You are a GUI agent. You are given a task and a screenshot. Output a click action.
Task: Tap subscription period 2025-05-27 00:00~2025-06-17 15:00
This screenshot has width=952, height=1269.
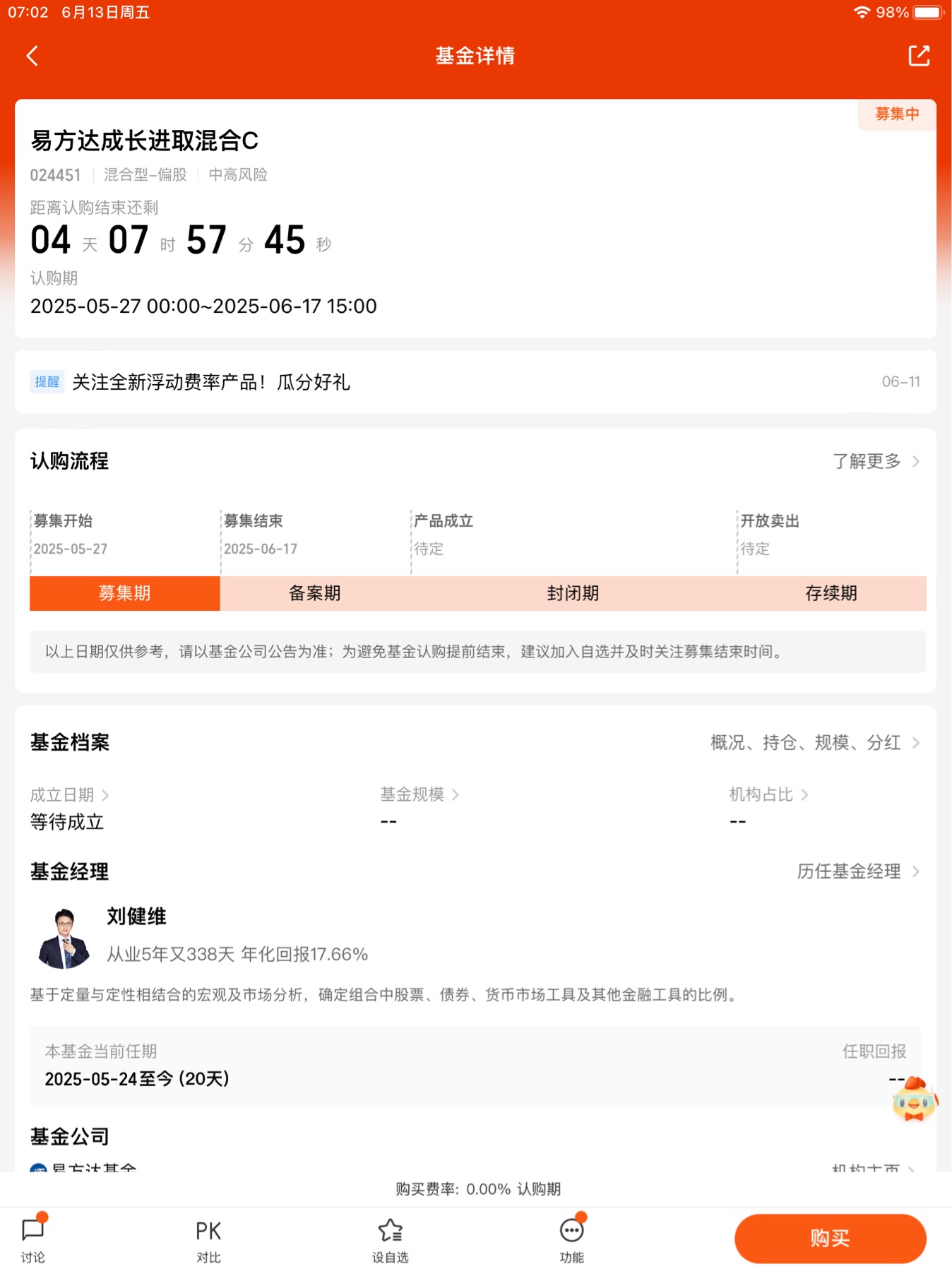(x=203, y=306)
